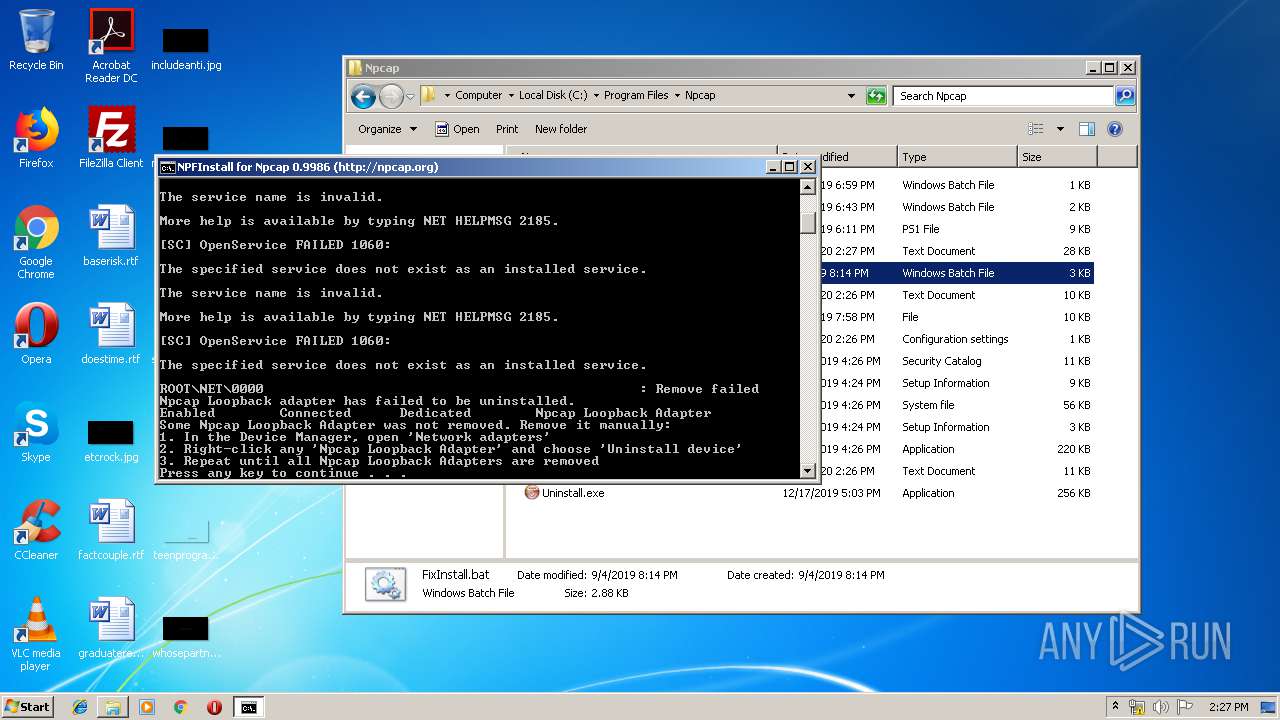Open Firefox from the desktop
This screenshot has width=1280, height=720.
[36, 138]
